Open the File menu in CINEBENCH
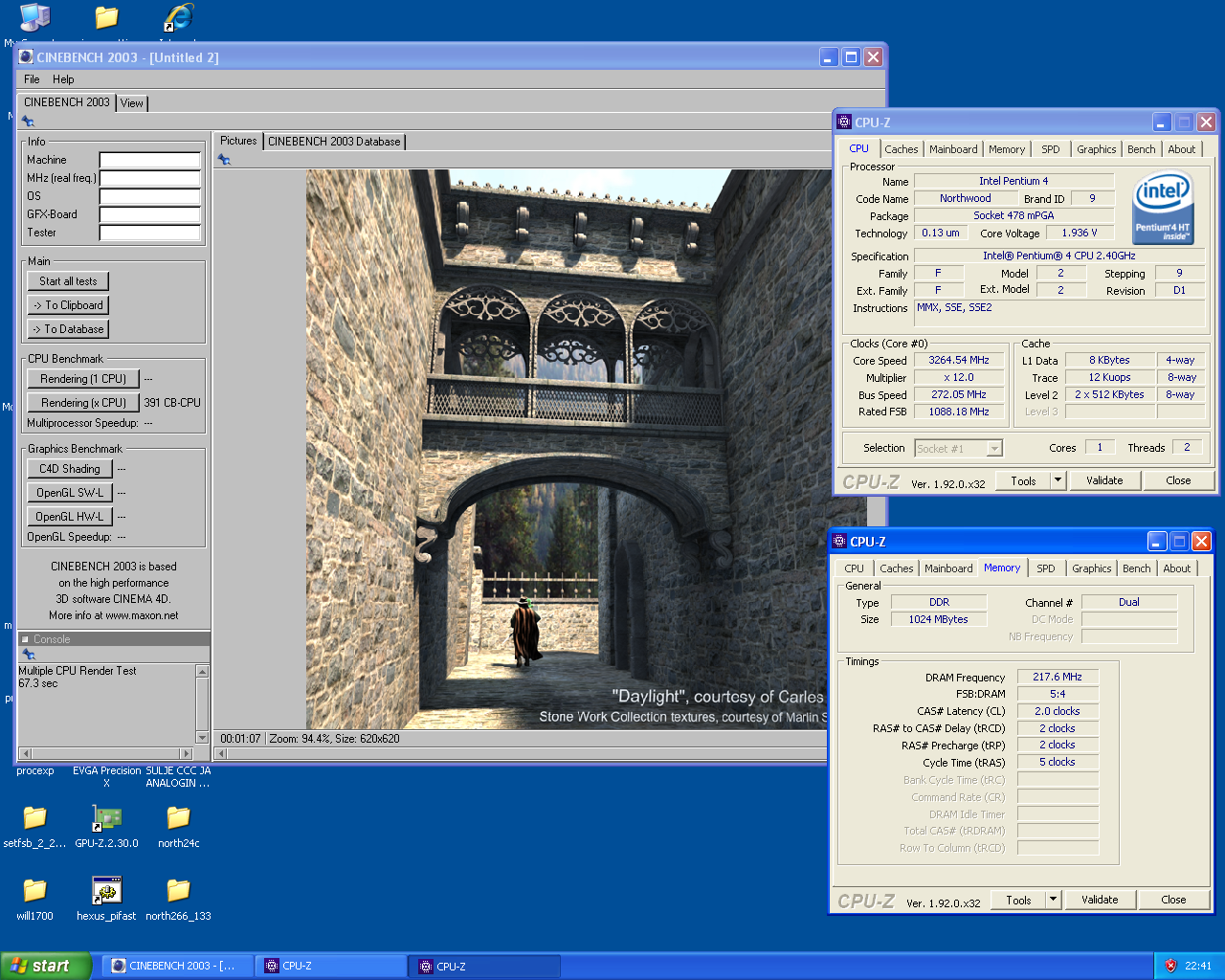The image size is (1225, 980). tap(32, 79)
